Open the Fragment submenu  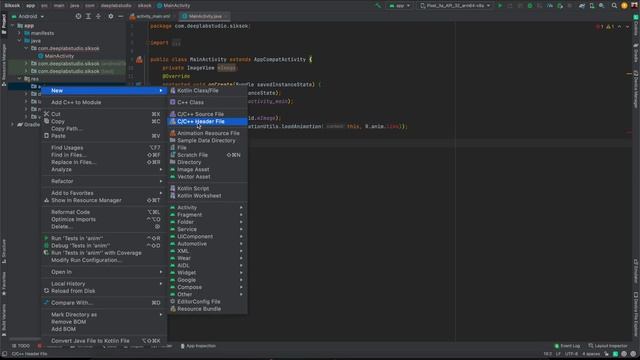tap(207, 215)
